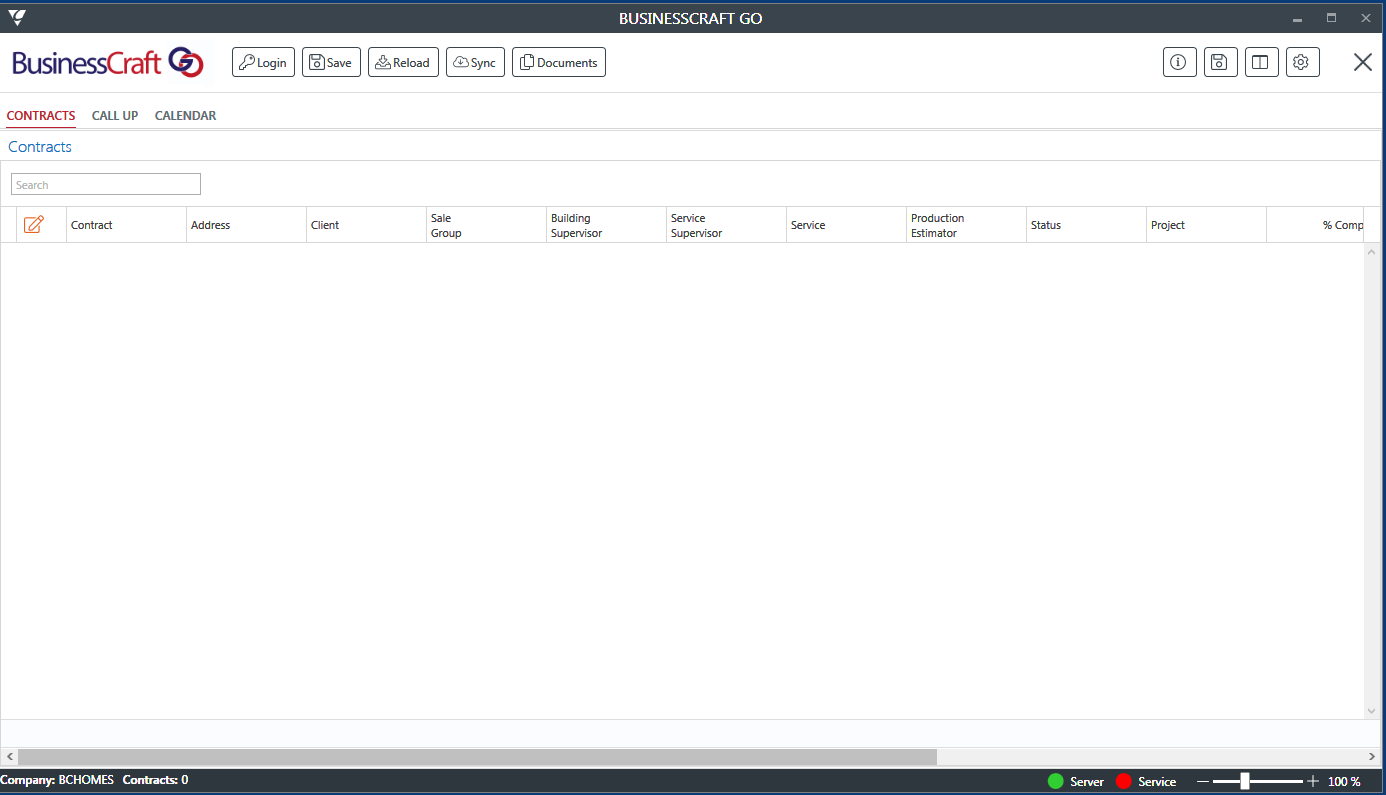This screenshot has height=795, width=1386.
Task: Decrease zoom with the minus icon
Action: pos(1203,781)
